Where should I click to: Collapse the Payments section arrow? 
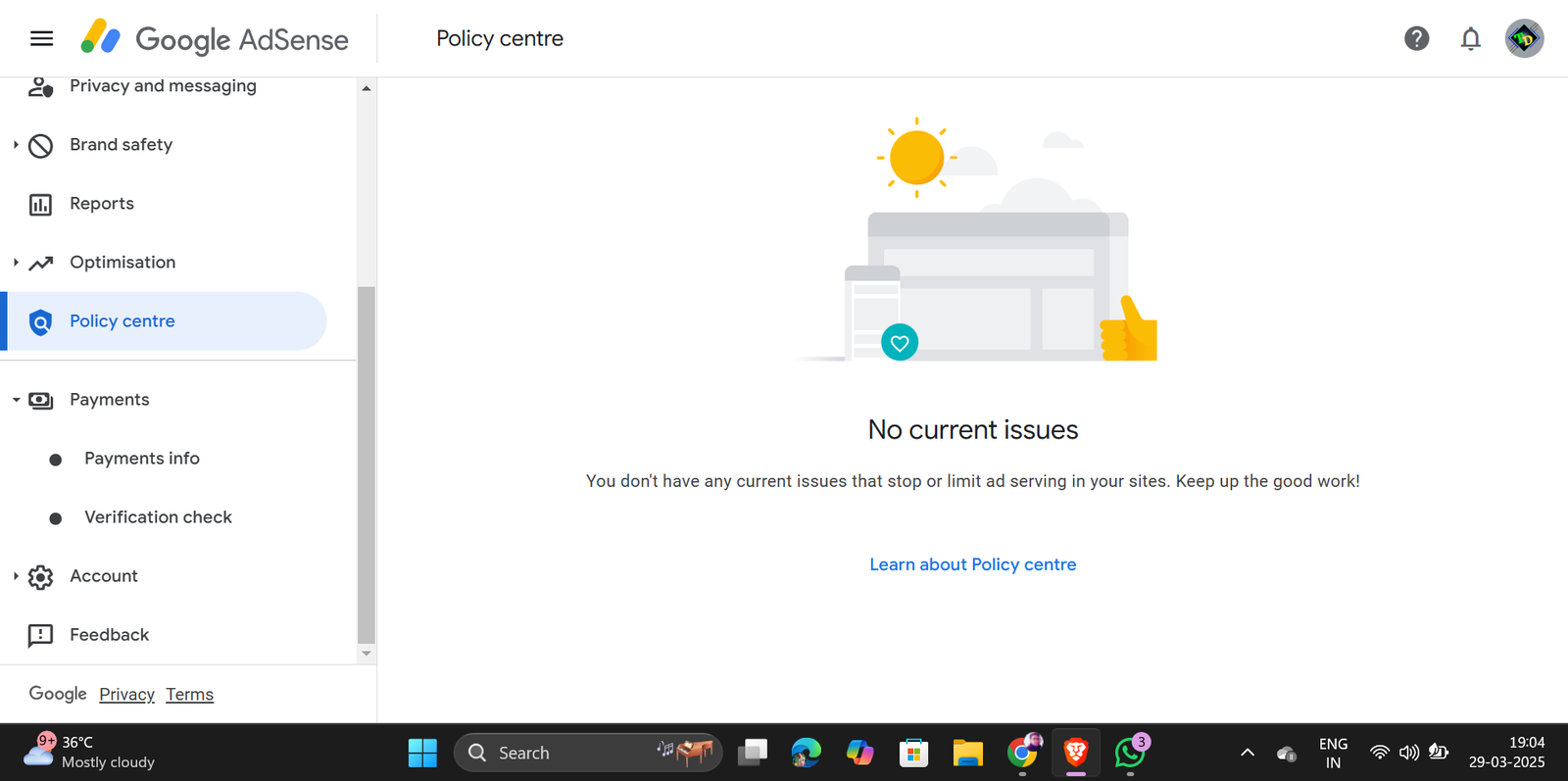click(x=16, y=400)
